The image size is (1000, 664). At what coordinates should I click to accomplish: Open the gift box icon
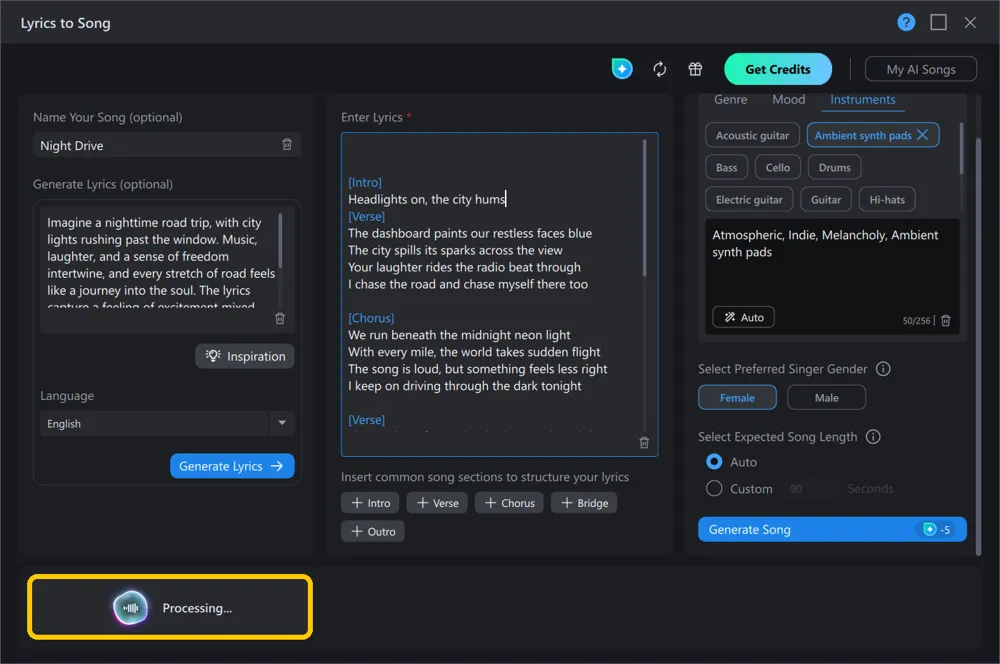click(x=695, y=69)
